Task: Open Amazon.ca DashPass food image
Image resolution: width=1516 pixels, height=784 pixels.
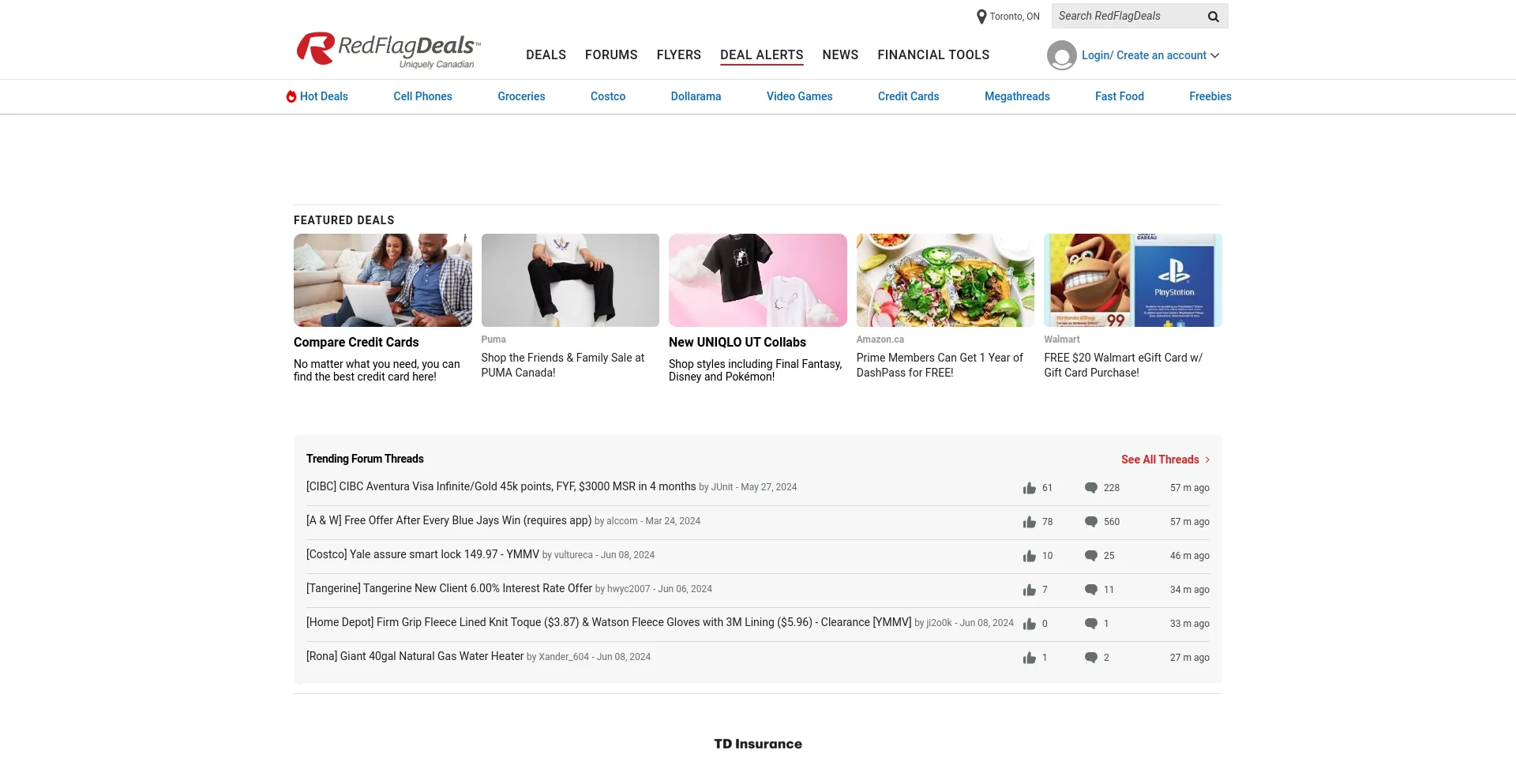Action: tap(945, 280)
